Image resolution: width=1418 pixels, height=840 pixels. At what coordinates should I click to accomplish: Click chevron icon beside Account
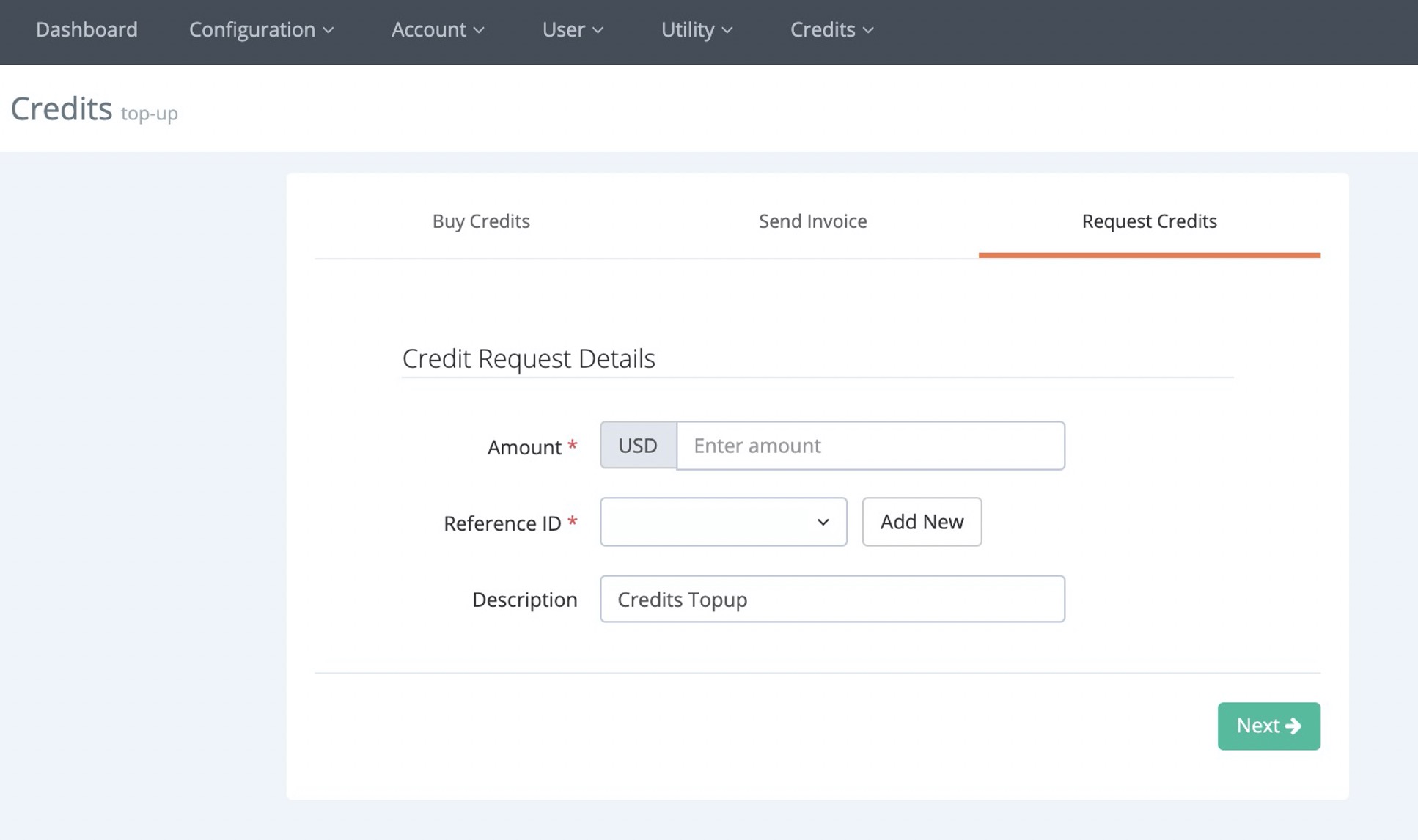tap(479, 30)
